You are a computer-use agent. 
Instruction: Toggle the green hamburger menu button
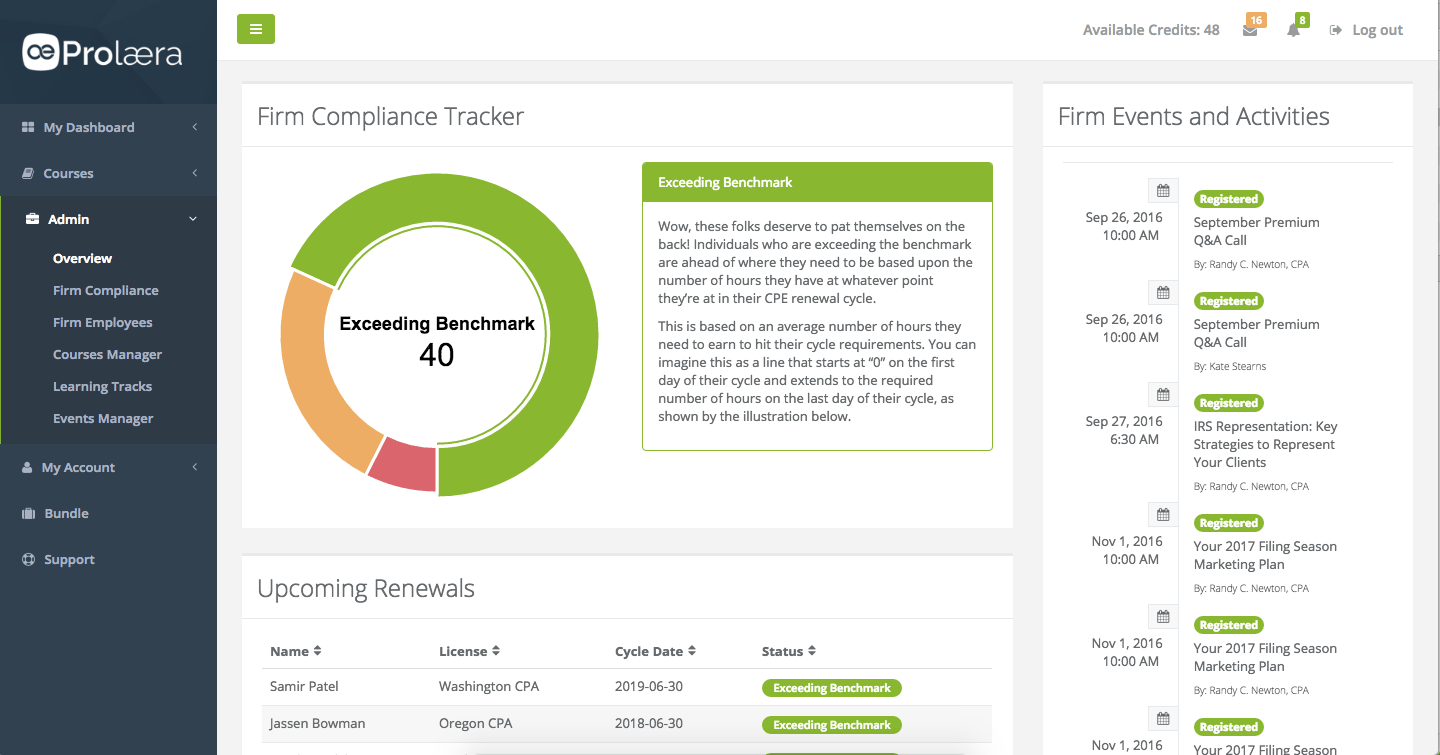(256, 29)
